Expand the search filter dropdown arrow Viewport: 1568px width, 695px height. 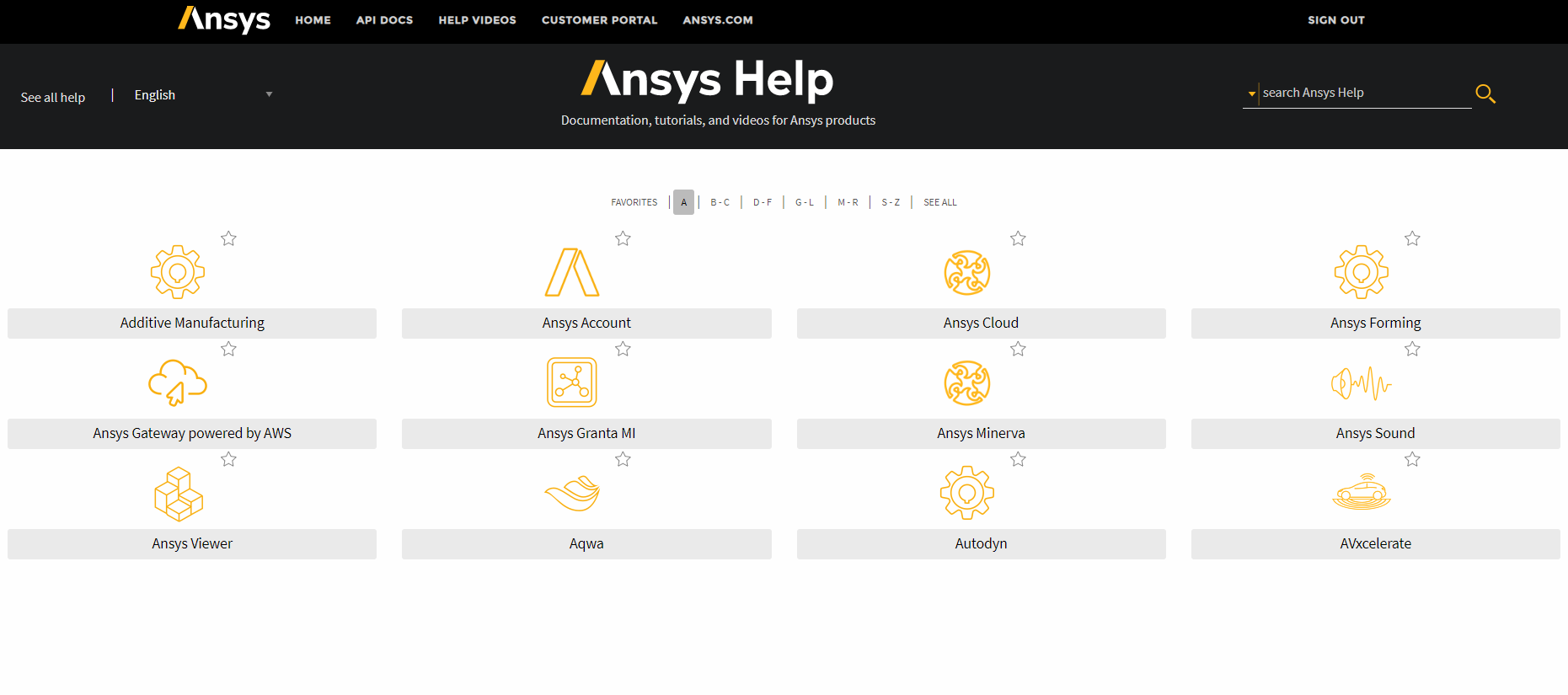(x=1251, y=94)
